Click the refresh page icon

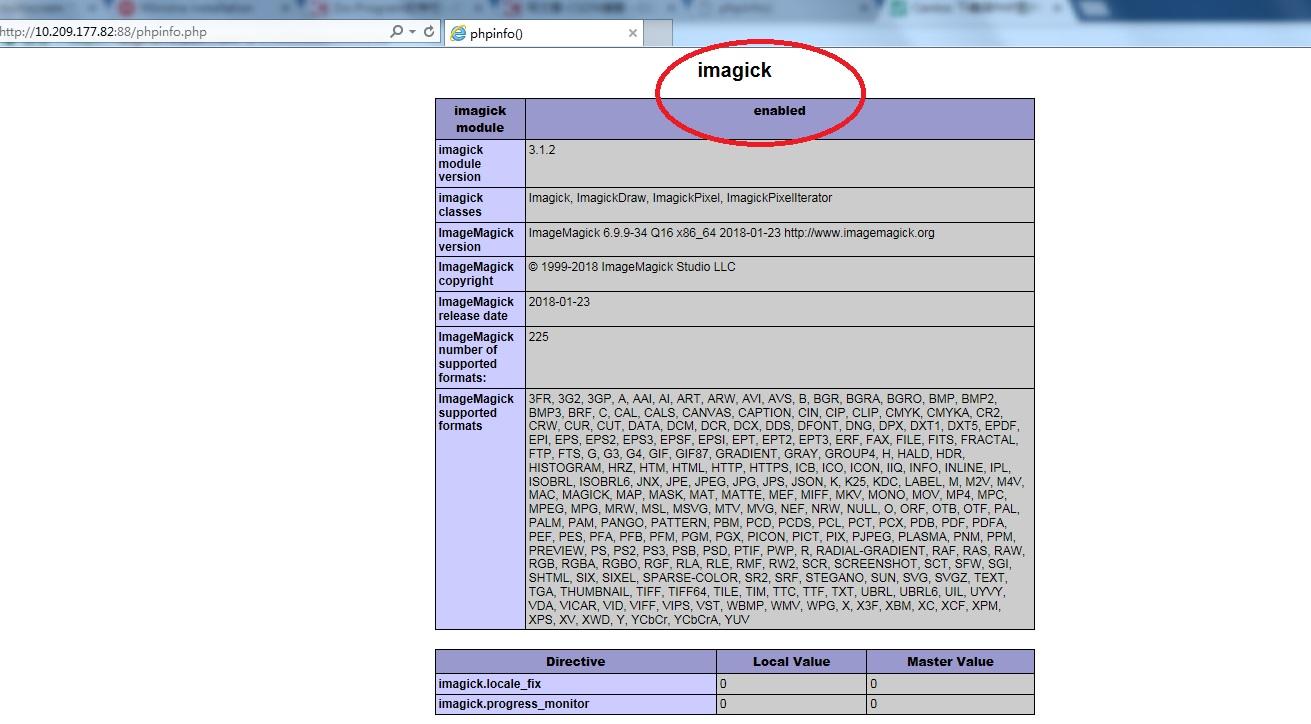coord(429,32)
